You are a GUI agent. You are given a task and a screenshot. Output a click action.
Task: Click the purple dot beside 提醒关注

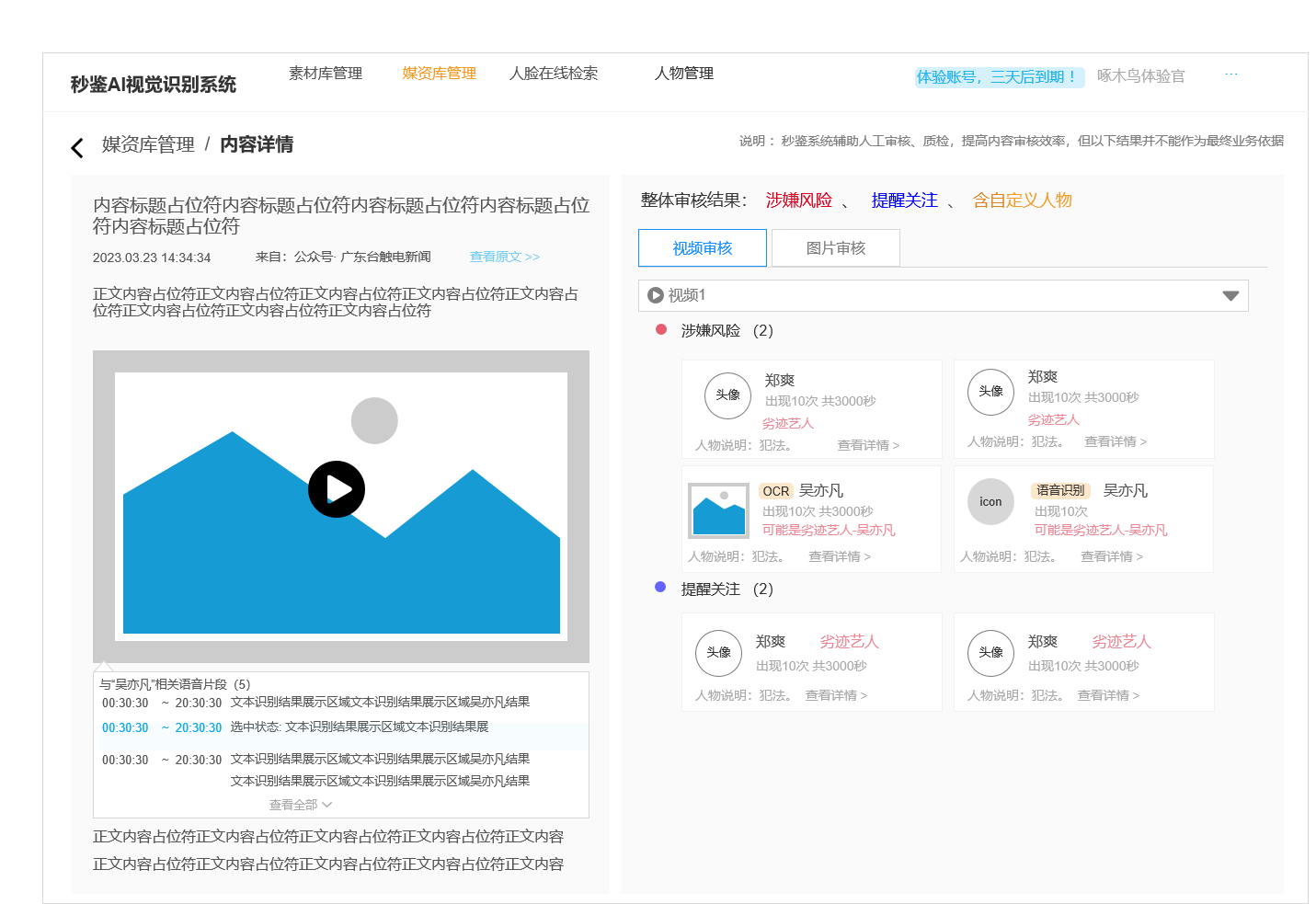tap(660, 587)
